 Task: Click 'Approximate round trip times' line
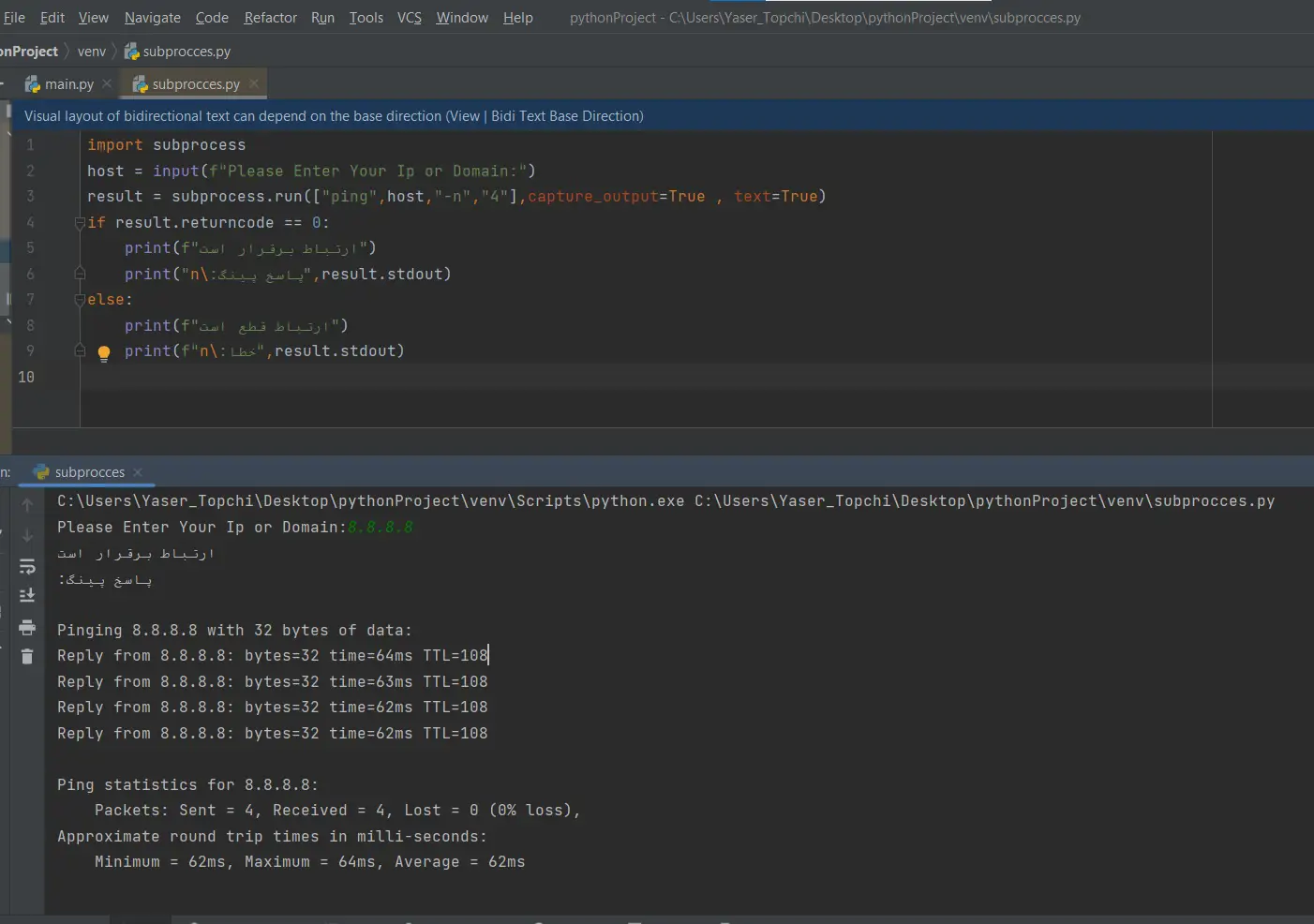[272, 837]
